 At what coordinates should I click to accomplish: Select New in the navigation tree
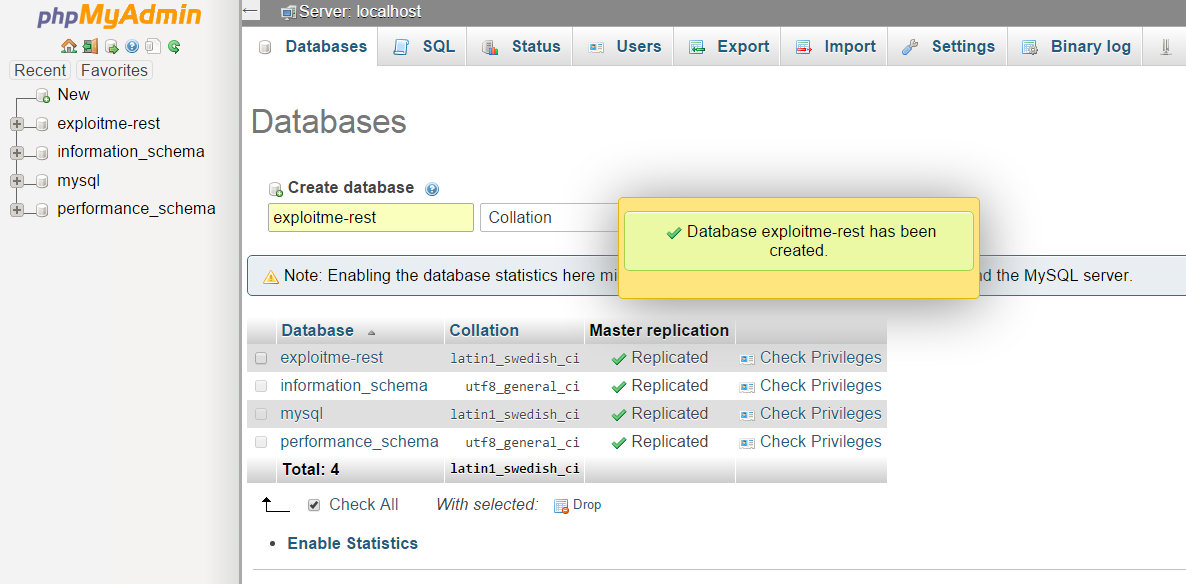pos(73,95)
